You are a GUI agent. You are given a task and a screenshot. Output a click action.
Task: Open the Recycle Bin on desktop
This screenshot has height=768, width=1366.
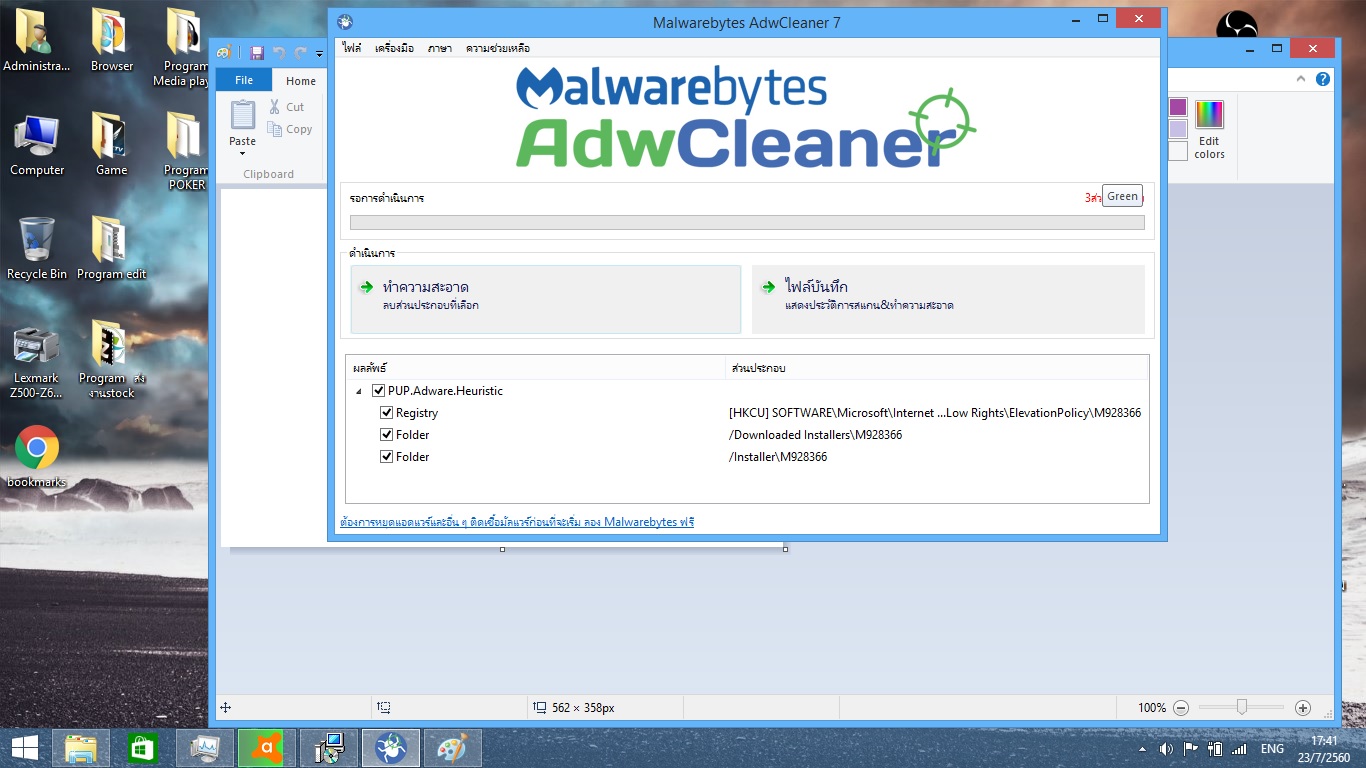37,240
